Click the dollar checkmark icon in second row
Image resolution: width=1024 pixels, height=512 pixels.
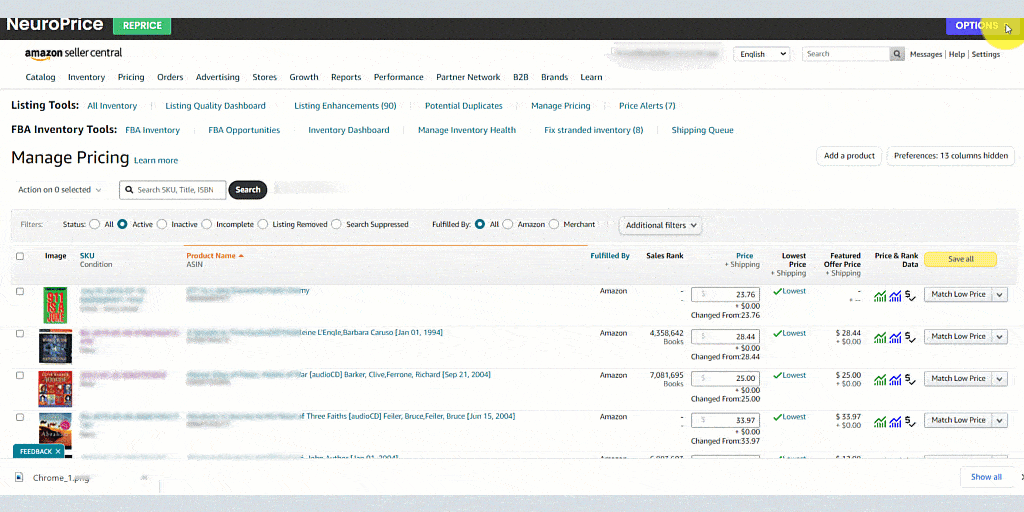910,338
